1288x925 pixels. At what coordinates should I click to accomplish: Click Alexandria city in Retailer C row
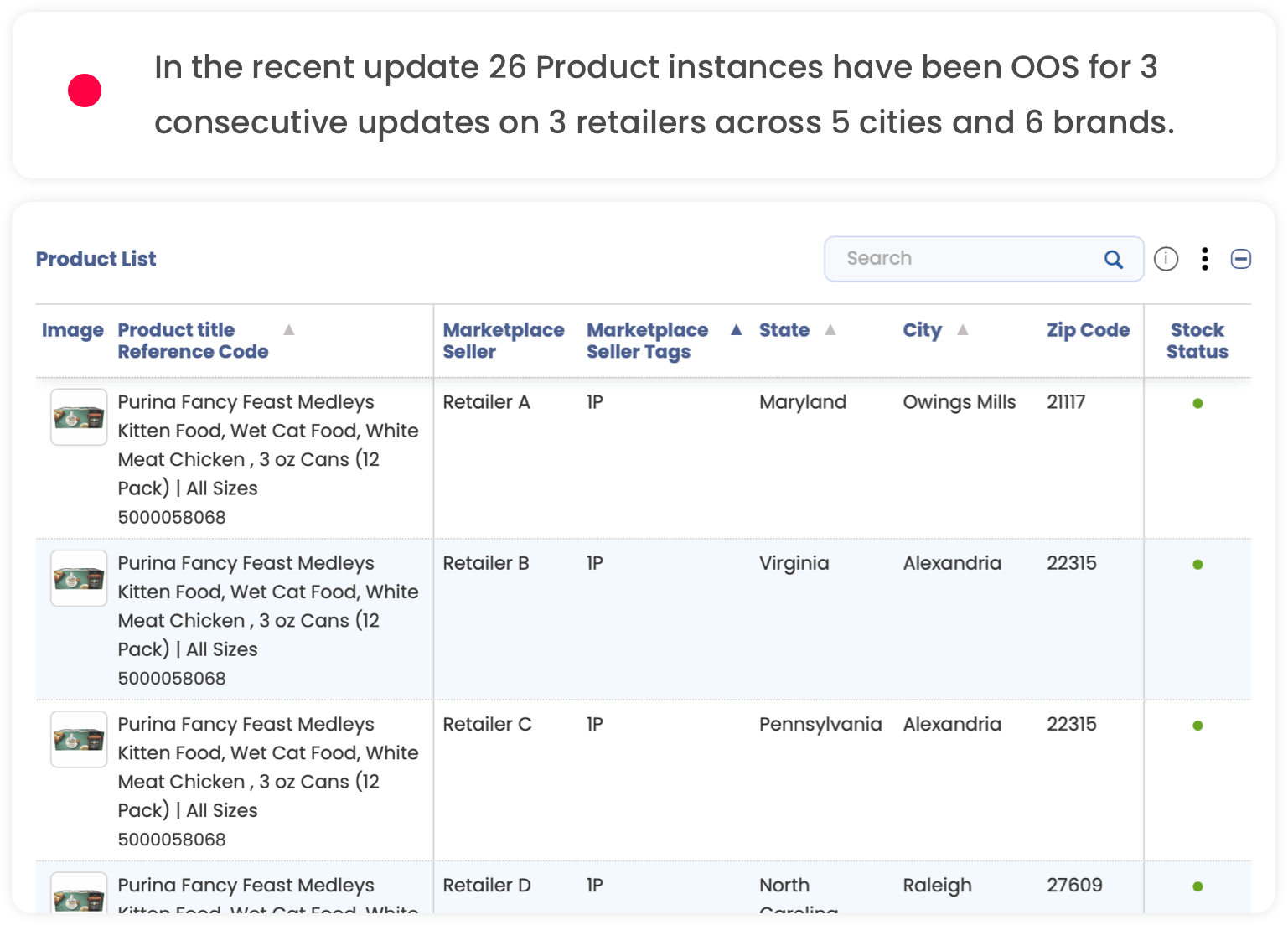pyautogui.click(x=952, y=724)
